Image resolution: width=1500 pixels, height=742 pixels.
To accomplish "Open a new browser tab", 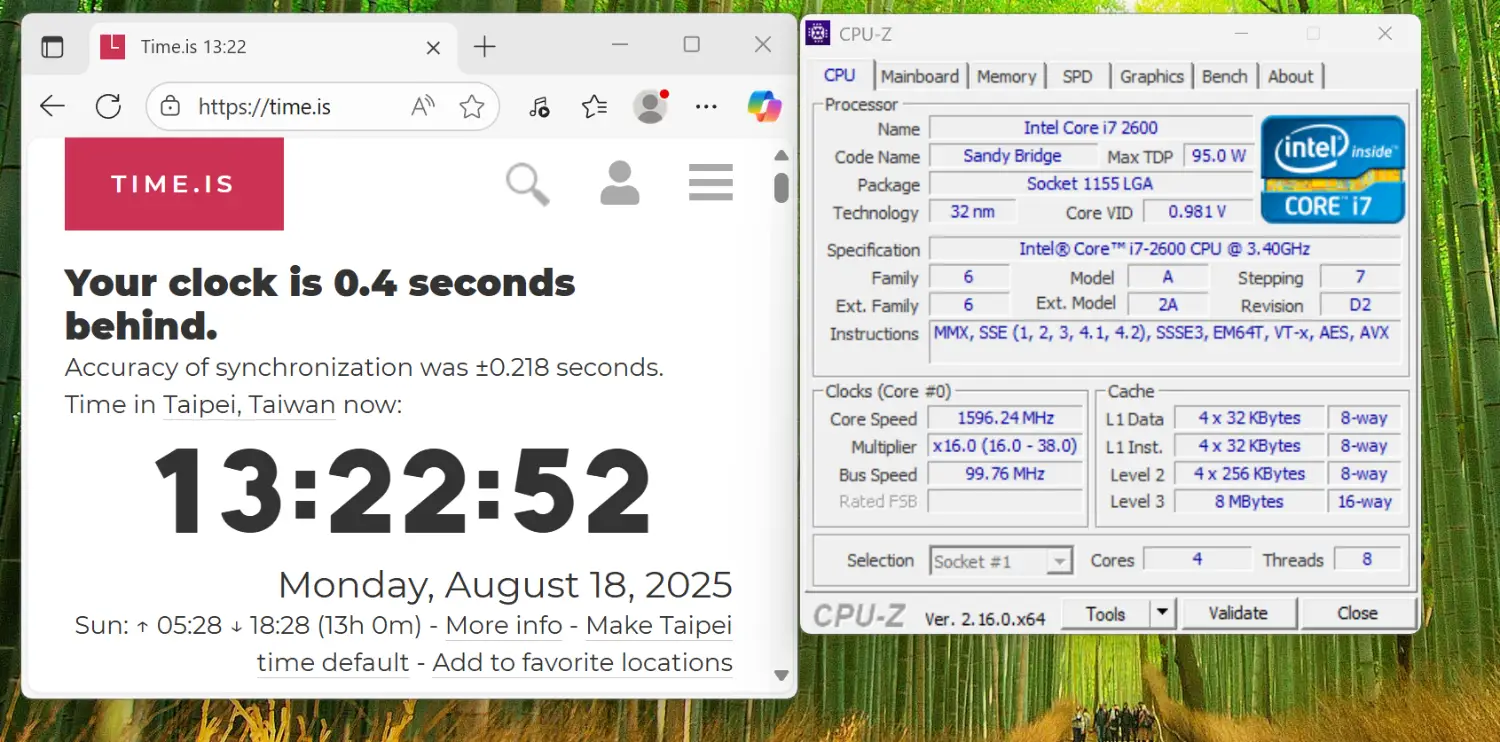I will (x=484, y=46).
